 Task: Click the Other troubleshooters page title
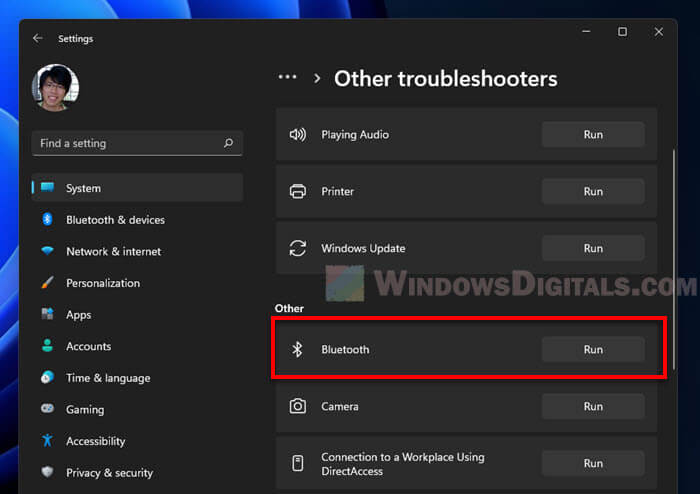click(x=446, y=79)
